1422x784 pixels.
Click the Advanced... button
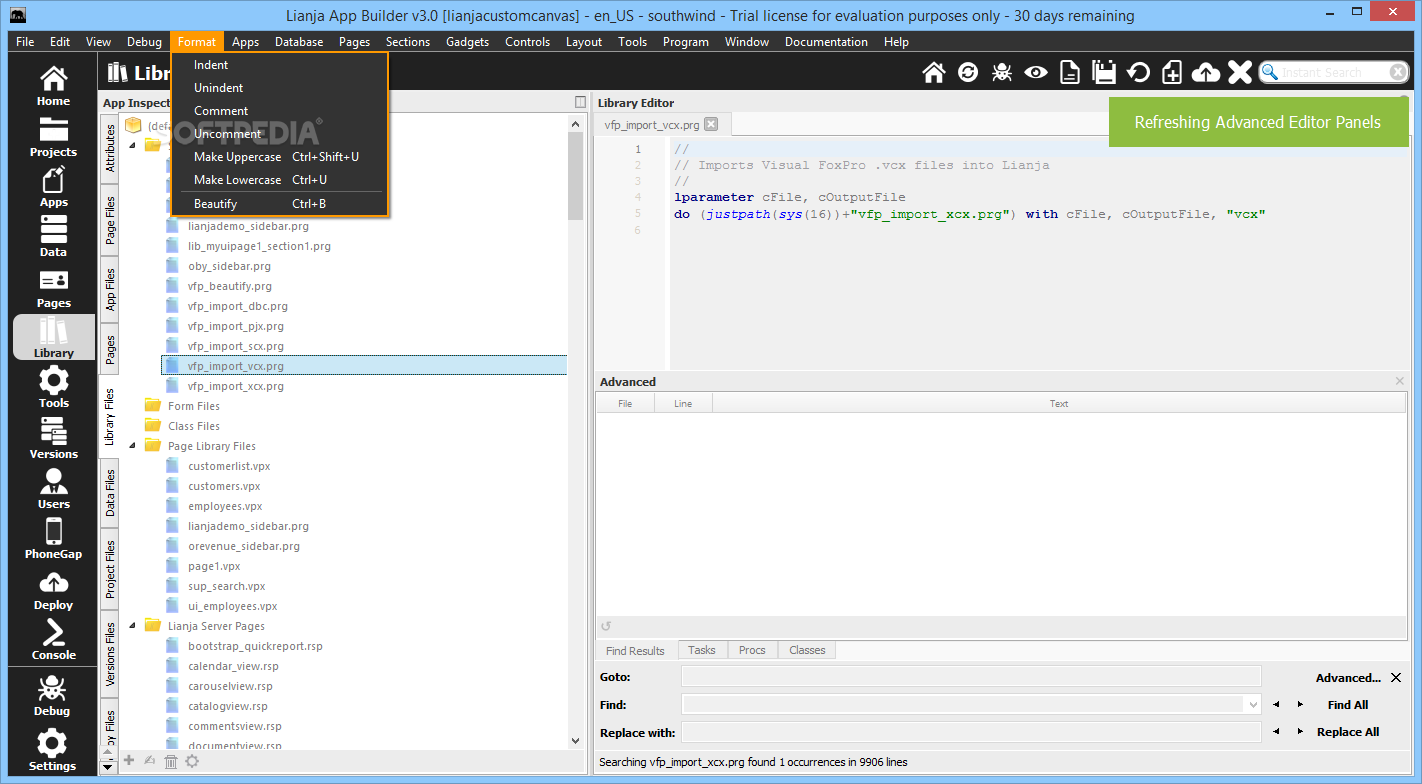click(x=1348, y=678)
